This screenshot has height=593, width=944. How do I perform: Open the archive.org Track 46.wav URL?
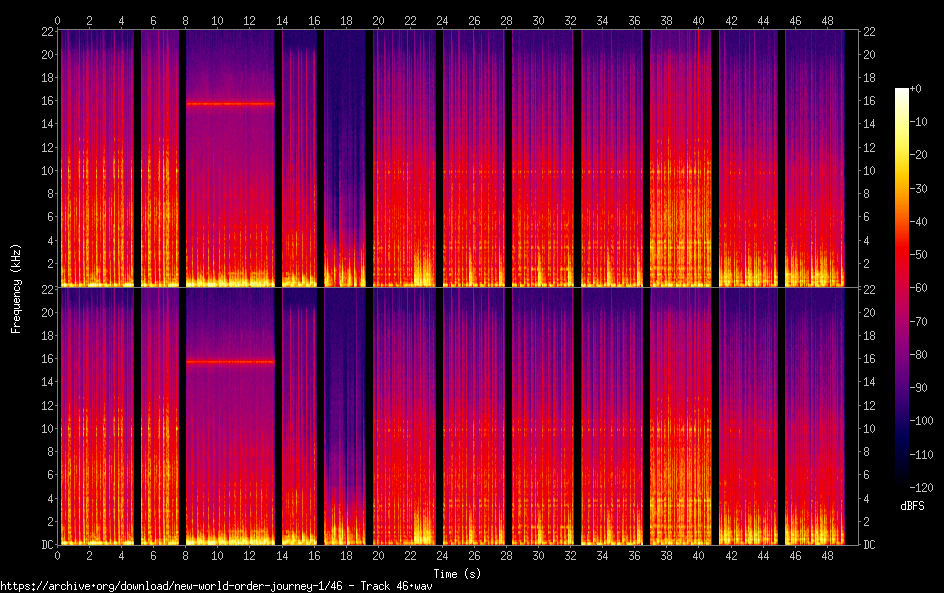click(x=216, y=586)
